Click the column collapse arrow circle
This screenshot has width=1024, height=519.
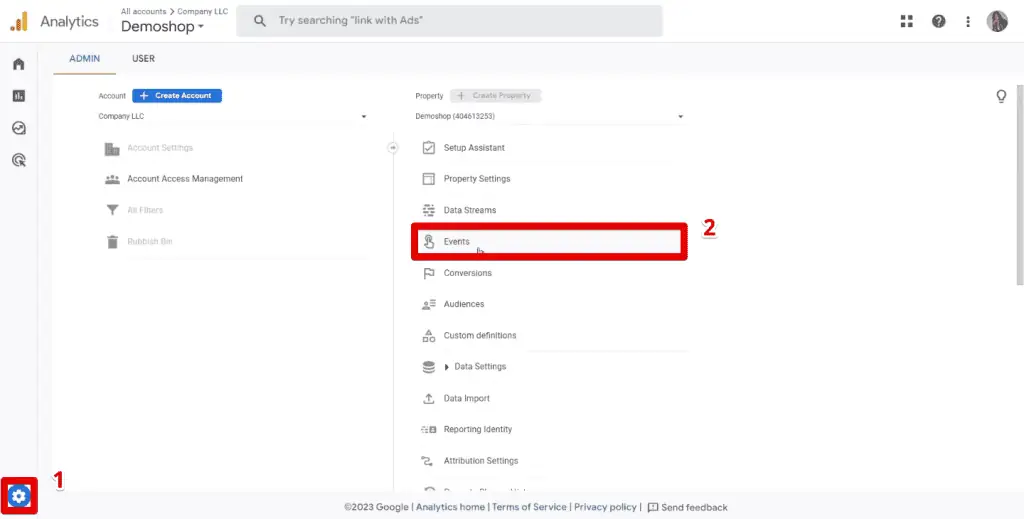point(392,148)
